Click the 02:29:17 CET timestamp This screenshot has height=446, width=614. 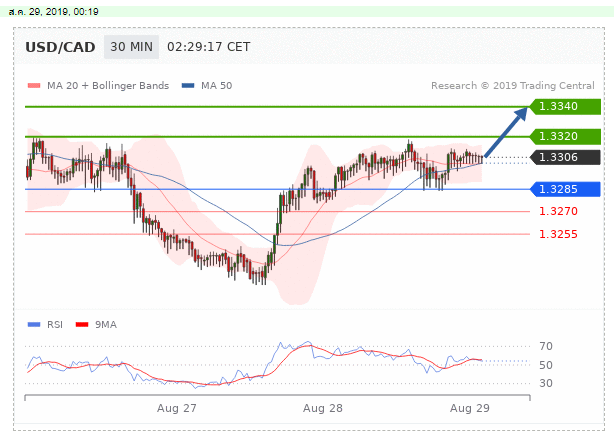click(x=208, y=47)
